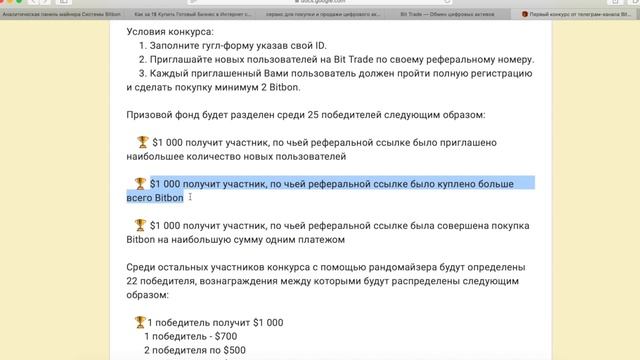
Task: Click list item 'Каждый приглашенный Вами пользователь'
Action: coord(341,73)
